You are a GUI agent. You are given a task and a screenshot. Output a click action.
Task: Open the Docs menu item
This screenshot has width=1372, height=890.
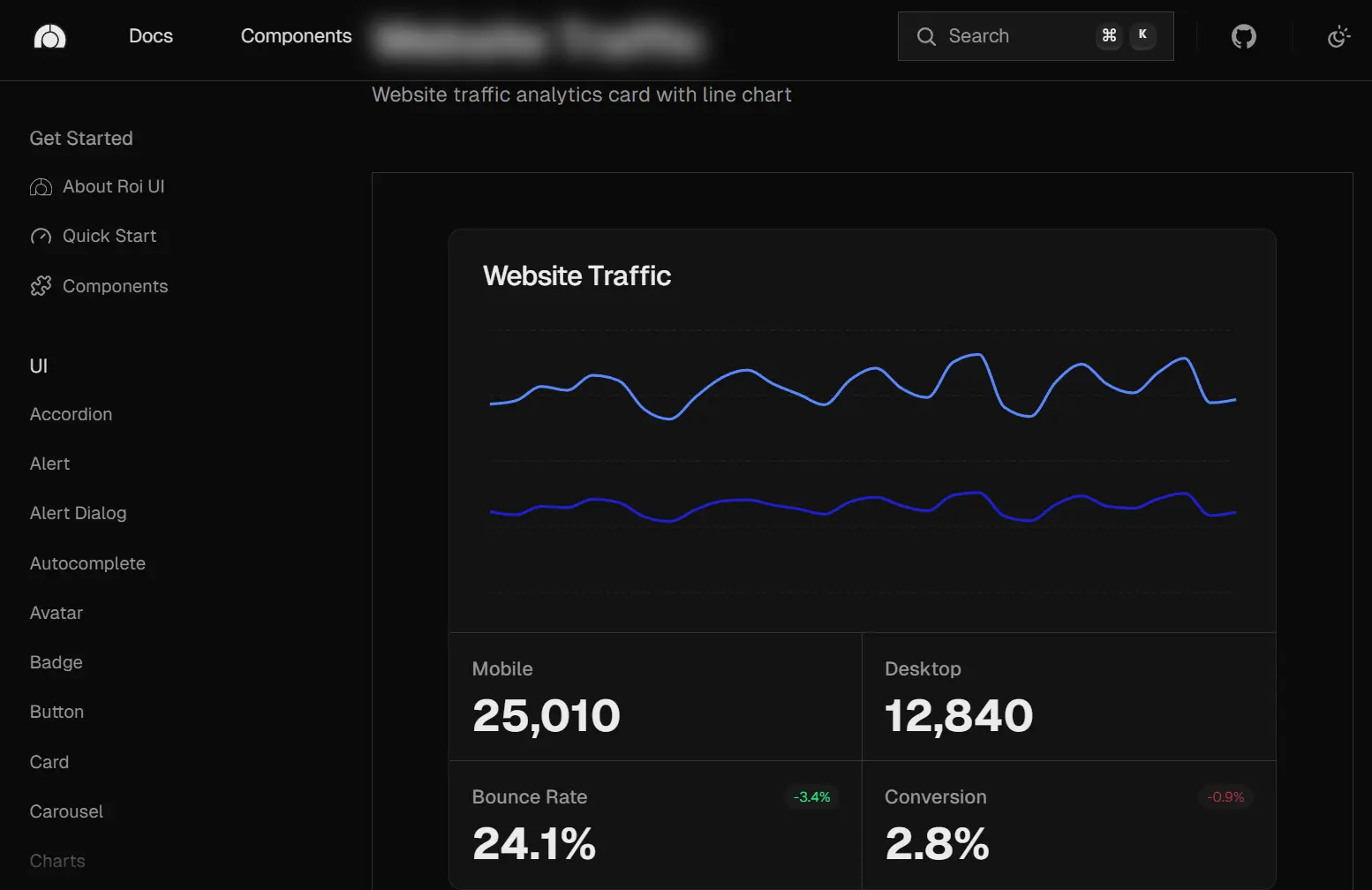150,36
